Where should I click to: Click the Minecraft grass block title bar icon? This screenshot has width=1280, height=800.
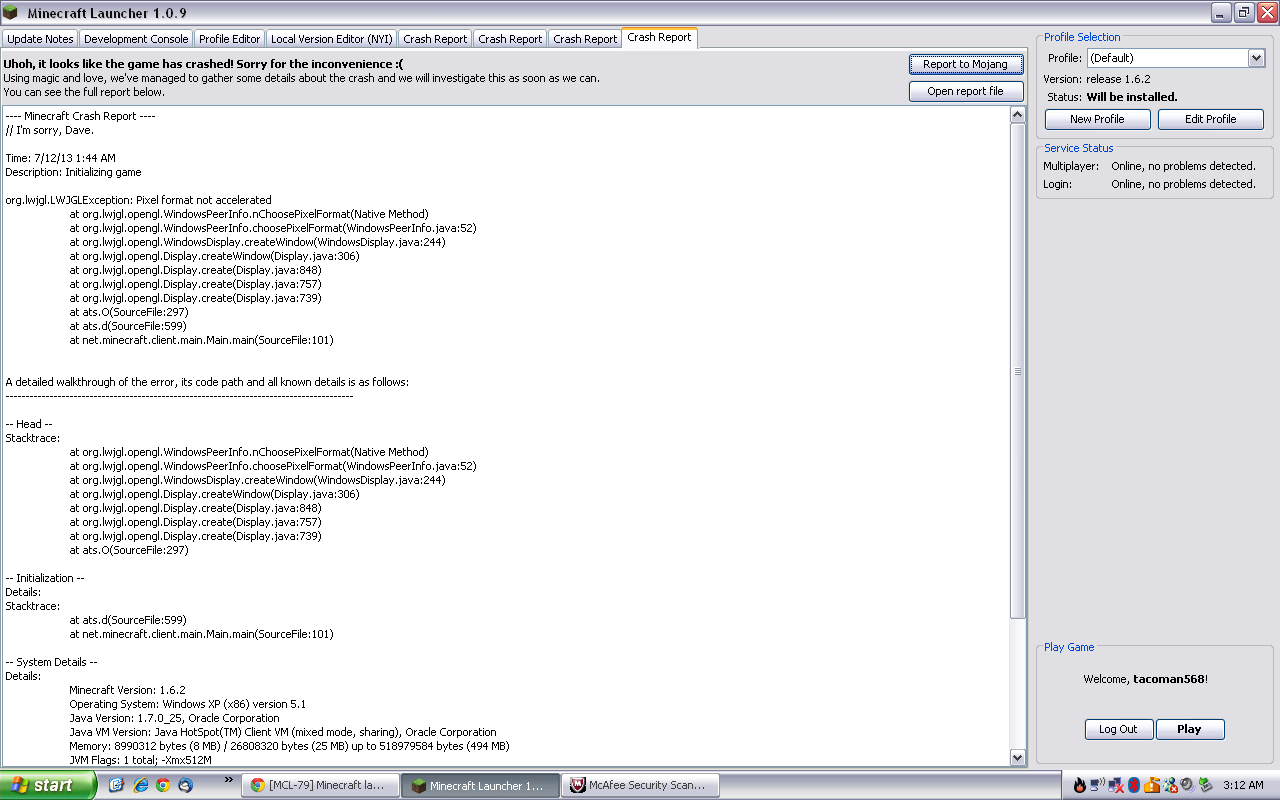(x=10, y=13)
